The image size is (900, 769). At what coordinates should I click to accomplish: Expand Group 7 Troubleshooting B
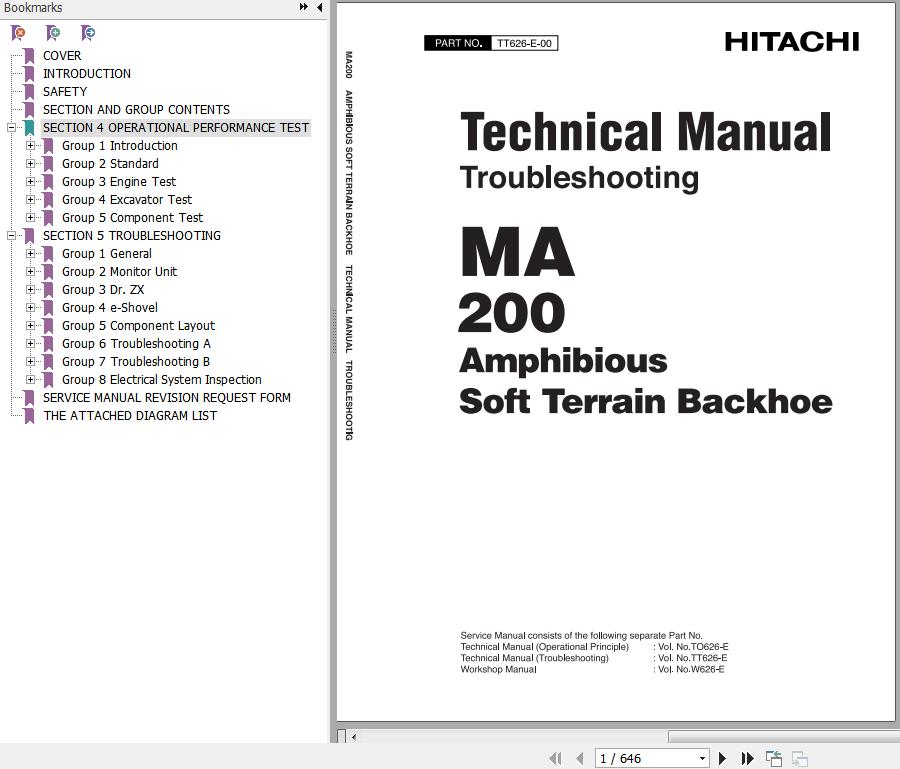click(30, 362)
